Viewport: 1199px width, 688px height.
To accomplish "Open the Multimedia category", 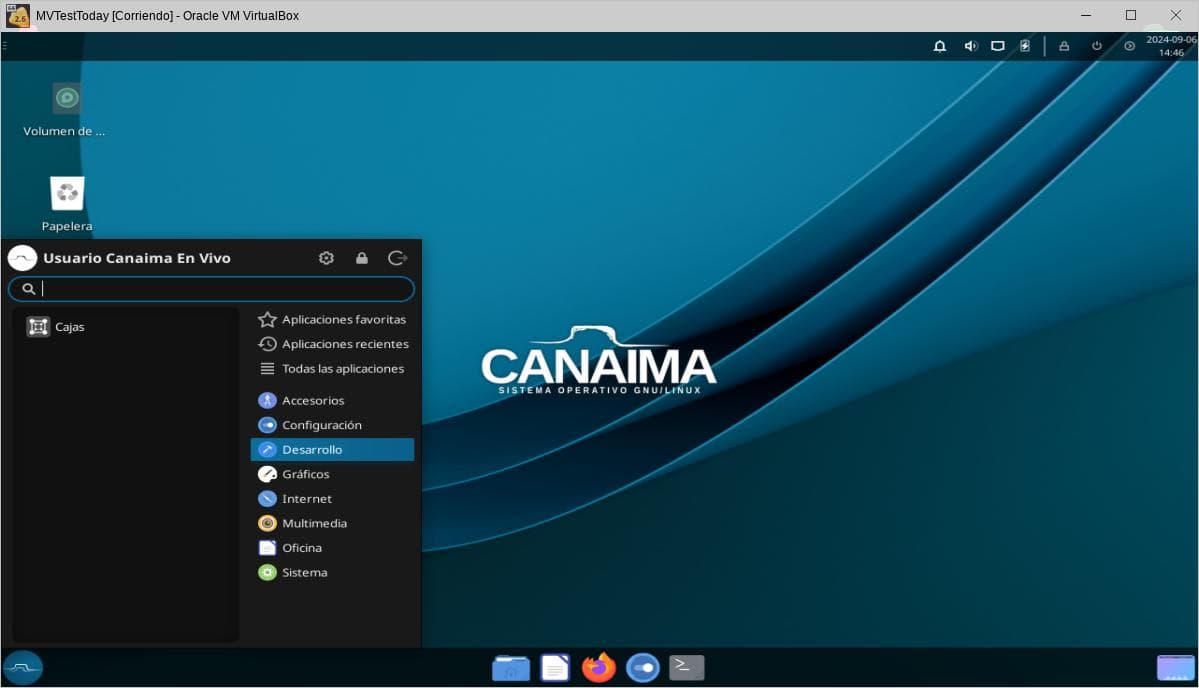I will [x=333, y=523].
